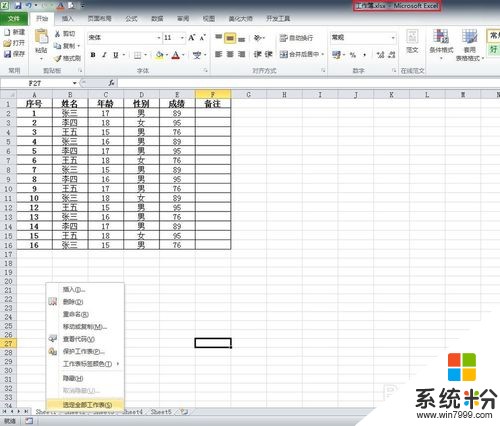
Task: Open the File (文件) tab
Action: click(x=14, y=19)
